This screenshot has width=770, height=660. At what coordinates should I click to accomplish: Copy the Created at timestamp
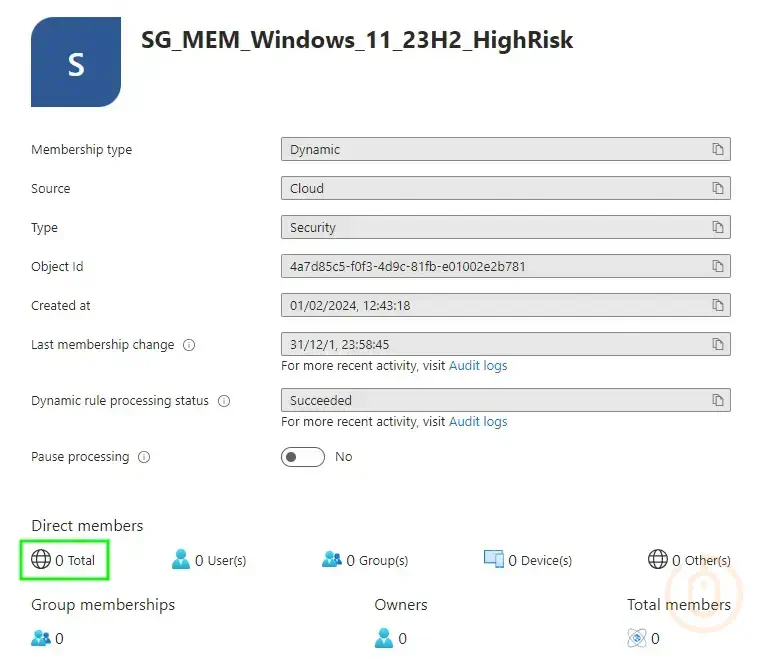click(x=717, y=305)
